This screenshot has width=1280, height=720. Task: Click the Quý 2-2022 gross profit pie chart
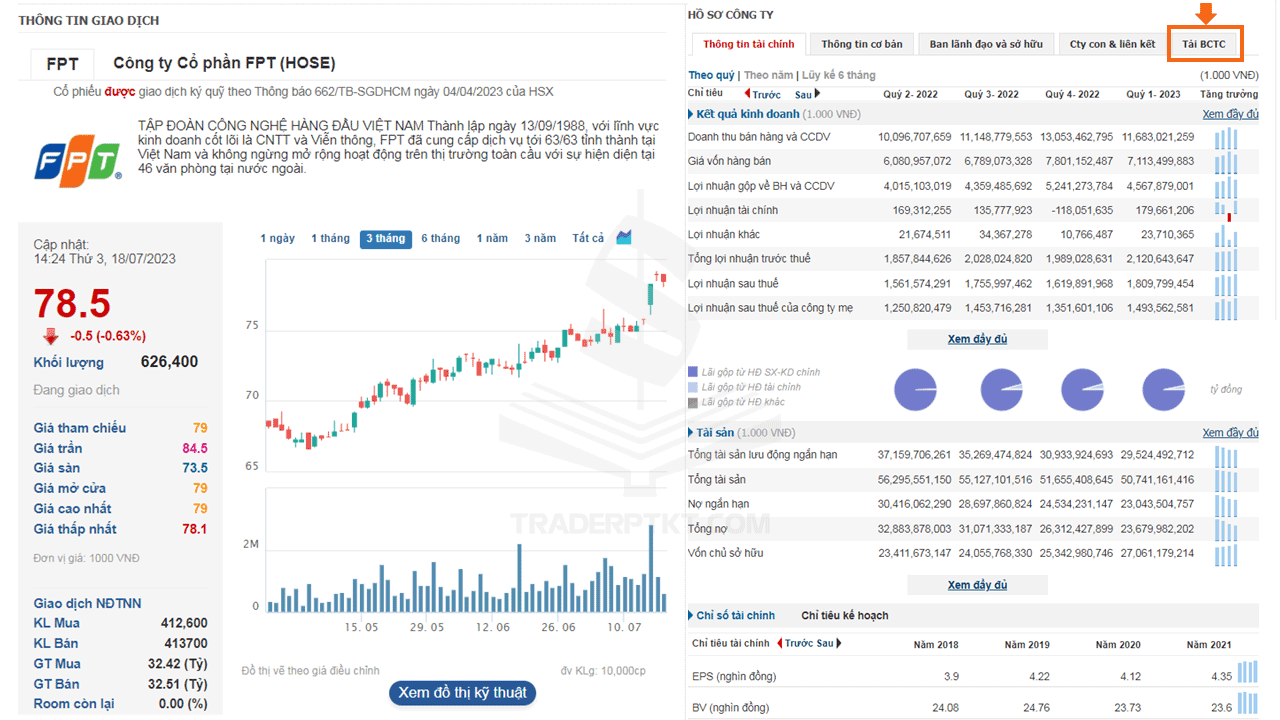coord(915,389)
